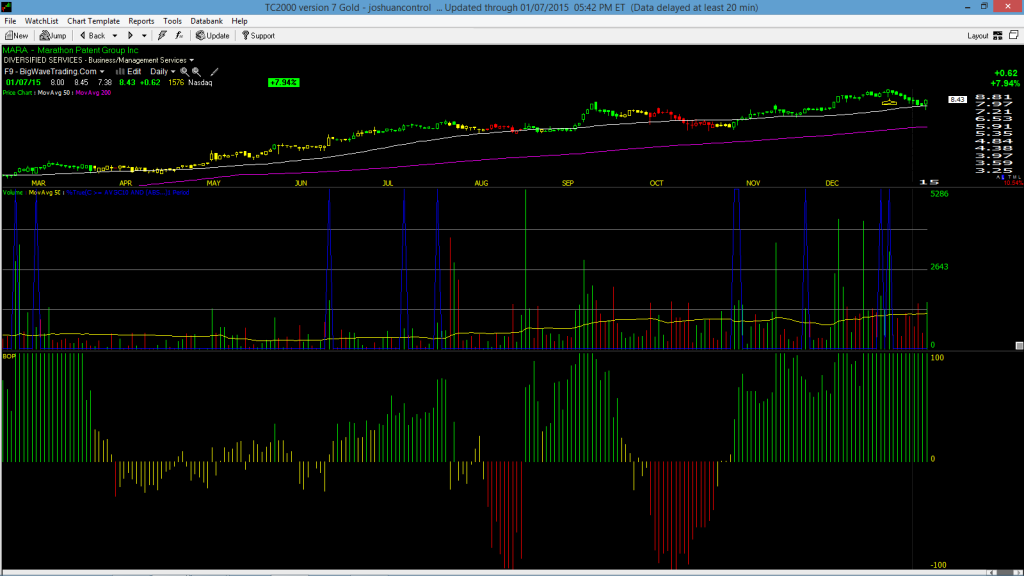Click the MovAvg 50 legend label in price chart
Screen dimensions: 1024x576
tap(55, 93)
